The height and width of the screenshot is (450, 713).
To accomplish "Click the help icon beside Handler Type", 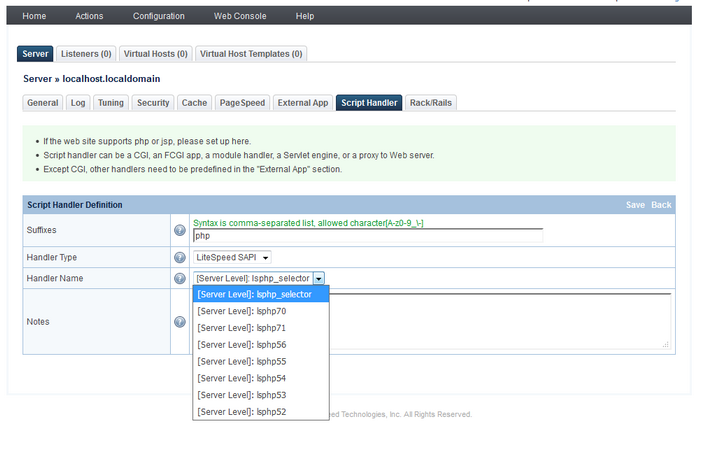I will 180,257.
